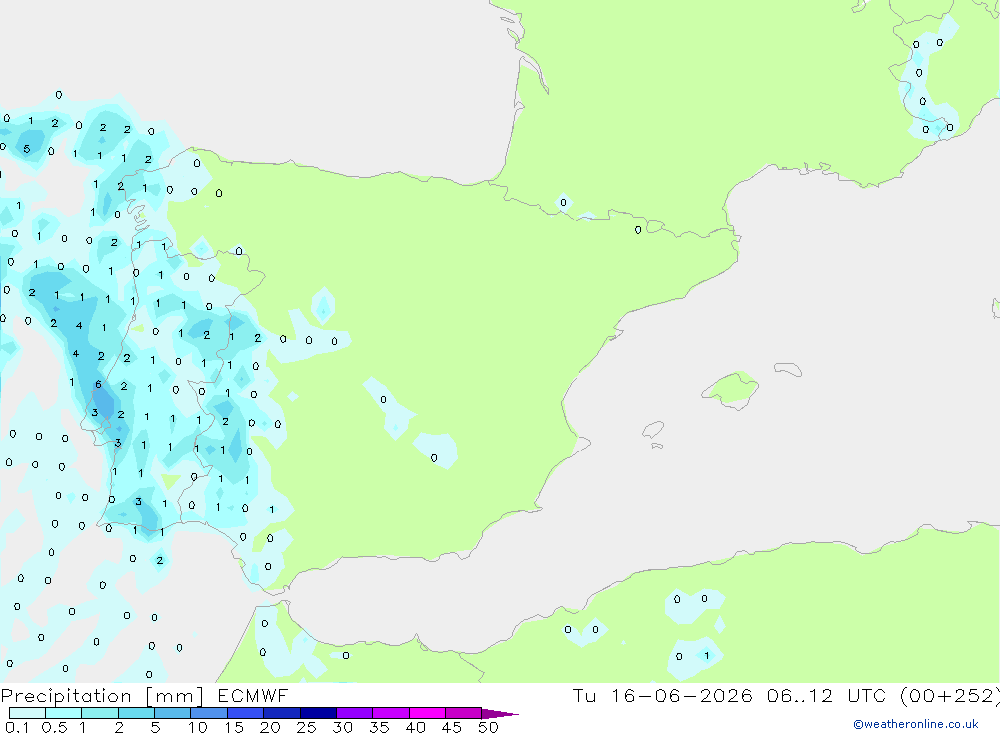The height and width of the screenshot is (733, 1000).
Task: Click the 10–15 mm legend color swatch
Action: click(209, 713)
